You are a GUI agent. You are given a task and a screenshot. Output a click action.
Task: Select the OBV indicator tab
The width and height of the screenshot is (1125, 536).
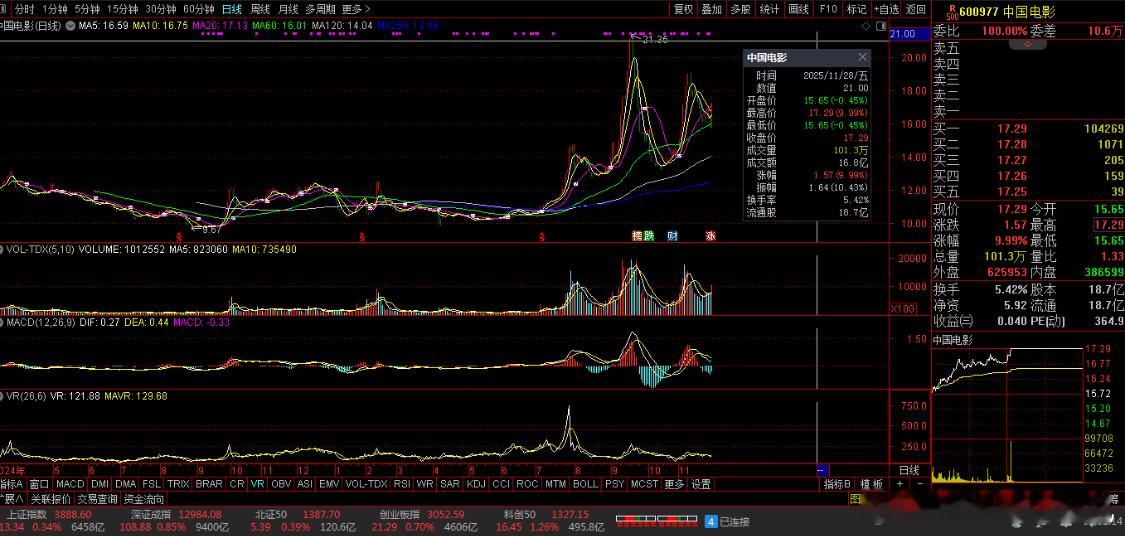pyautogui.click(x=282, y=484)
